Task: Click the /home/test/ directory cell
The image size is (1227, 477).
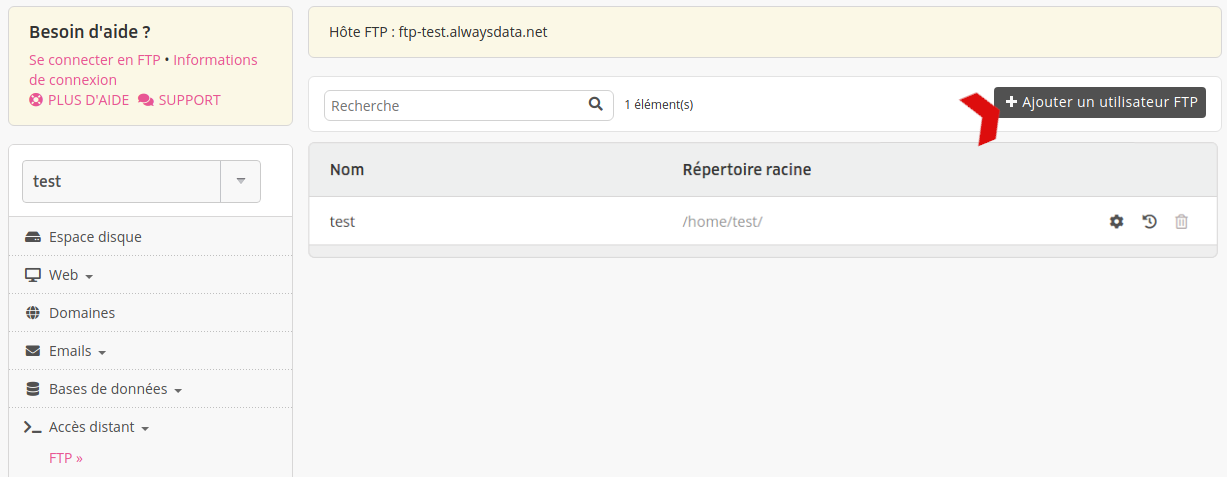Action: (722, 222)
